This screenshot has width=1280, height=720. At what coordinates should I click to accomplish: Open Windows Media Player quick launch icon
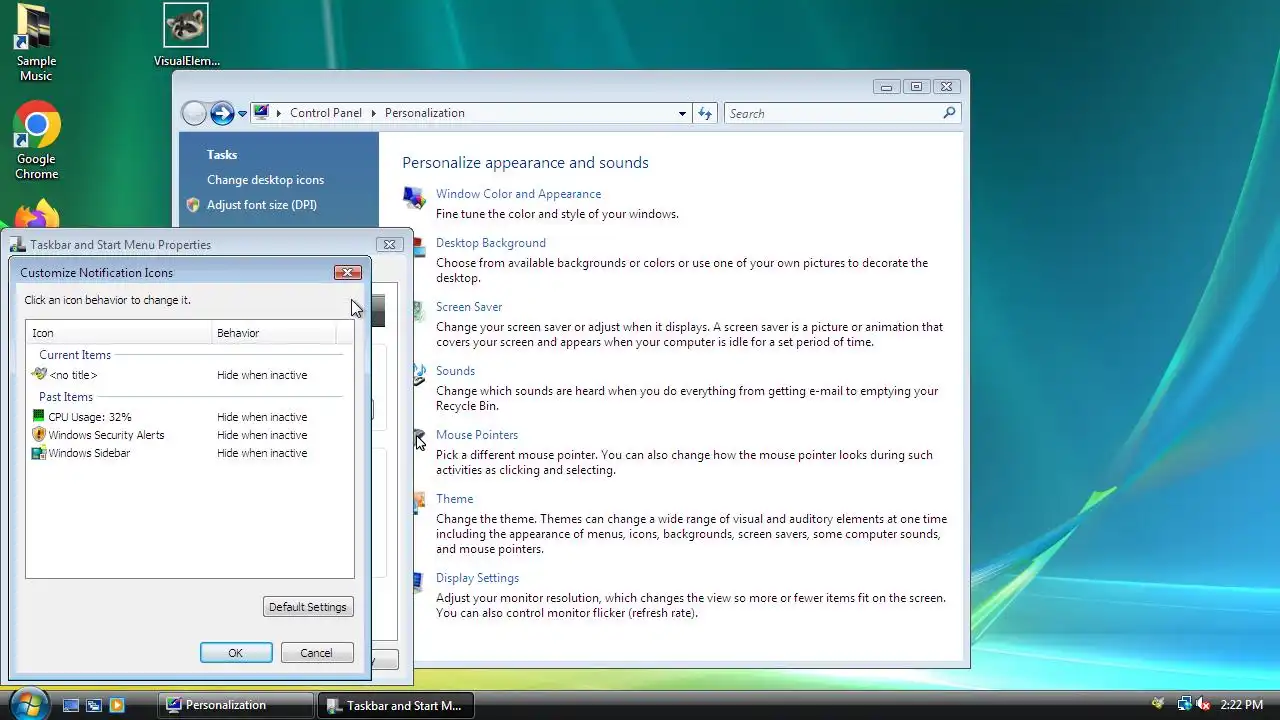tap(116, 705)
